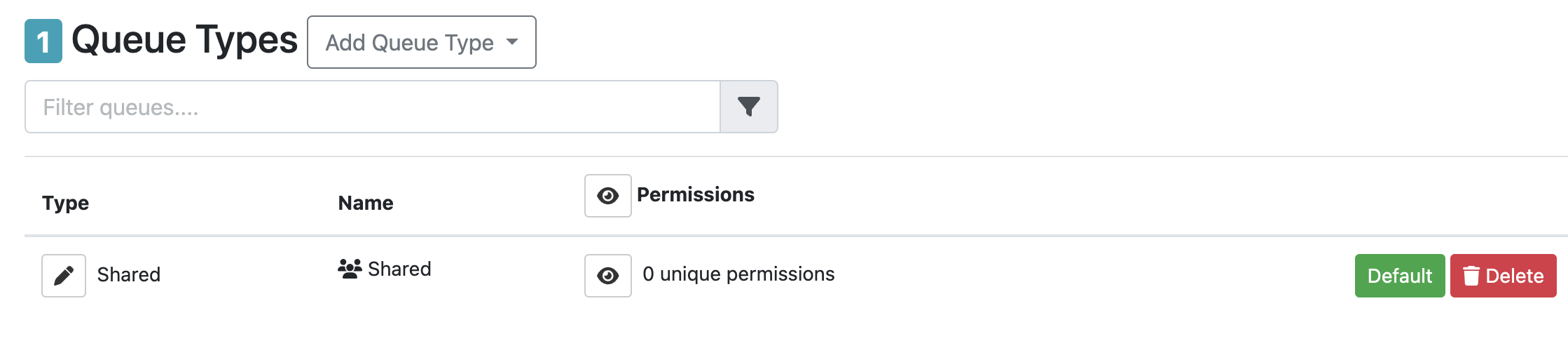
Task: Click into the Filter queues text field
Action: point(372,107)
